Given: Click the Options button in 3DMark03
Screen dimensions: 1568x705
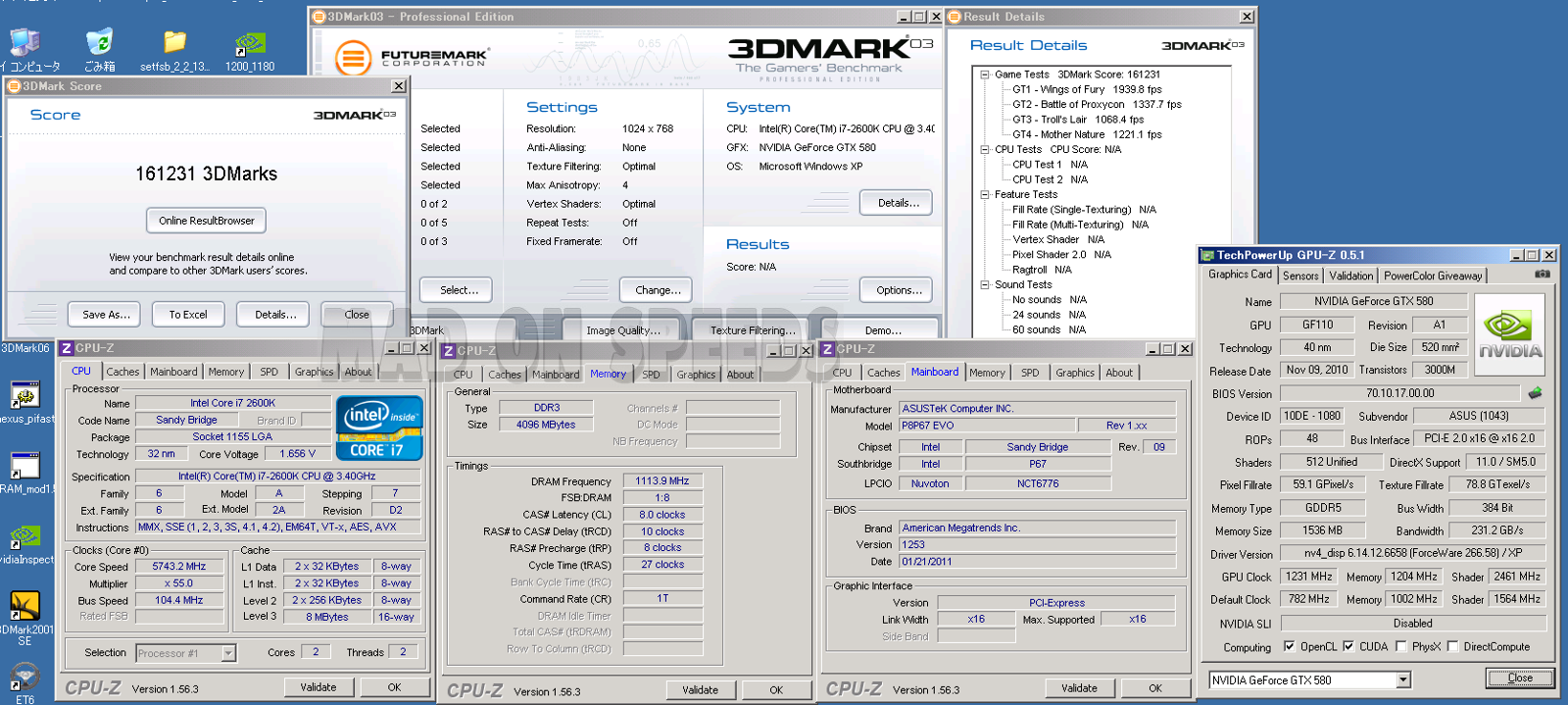Looking at the screenshot, I should pos(899,290).
